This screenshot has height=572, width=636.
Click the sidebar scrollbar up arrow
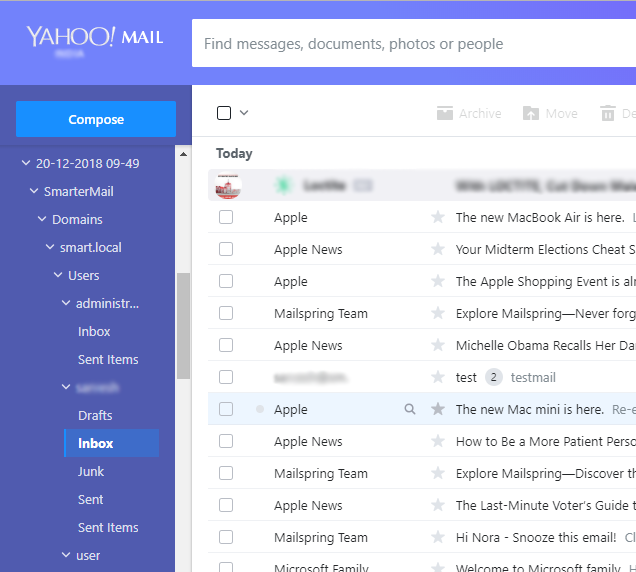[183, 154]
